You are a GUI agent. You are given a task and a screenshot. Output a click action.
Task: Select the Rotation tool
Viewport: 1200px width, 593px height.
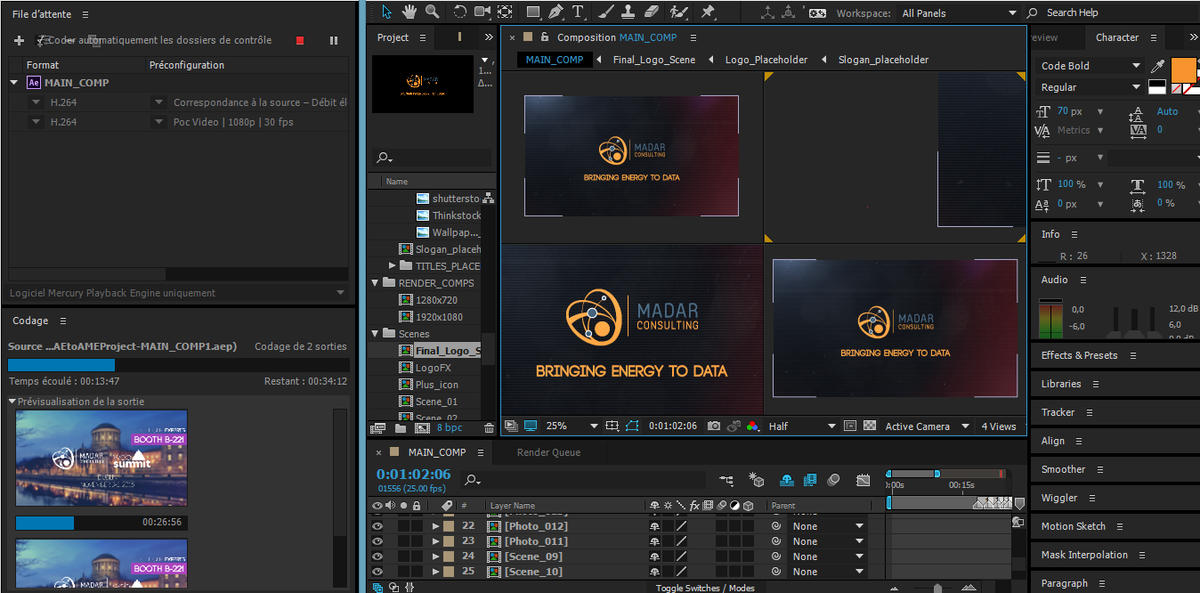click(x=460, y=11)
